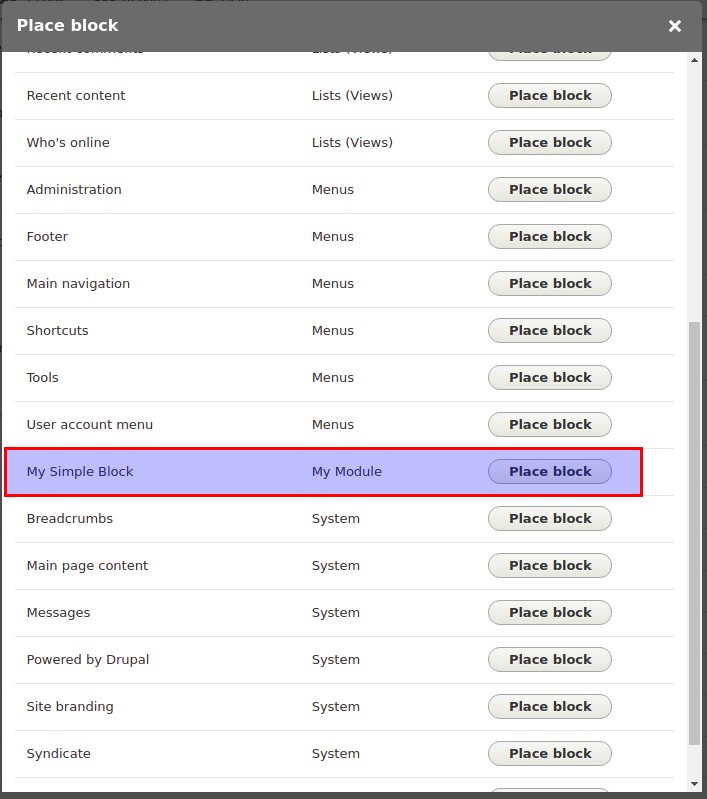This screenshot has width=707, height=799.
Task: Click 'System' category in Main page content row
Action: (x=336, y=566)
